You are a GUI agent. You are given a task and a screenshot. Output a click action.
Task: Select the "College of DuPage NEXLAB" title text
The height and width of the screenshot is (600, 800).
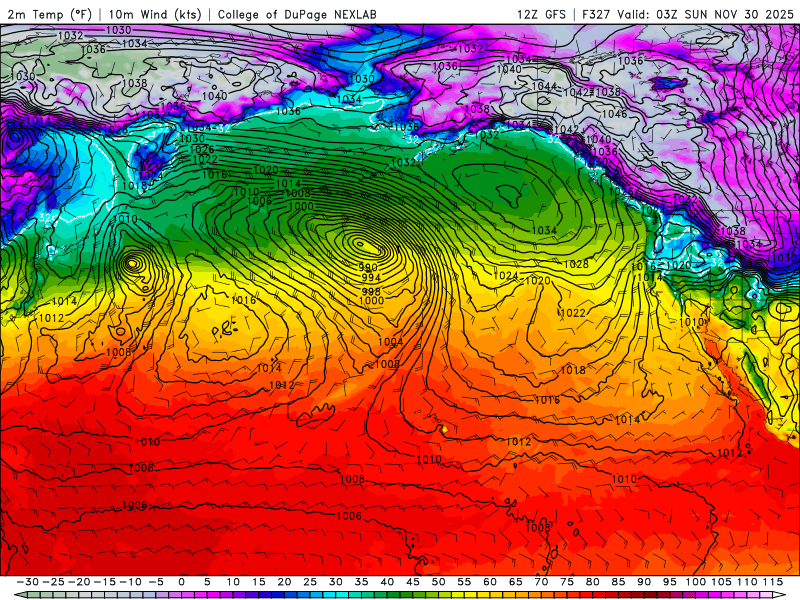[297, 14]
